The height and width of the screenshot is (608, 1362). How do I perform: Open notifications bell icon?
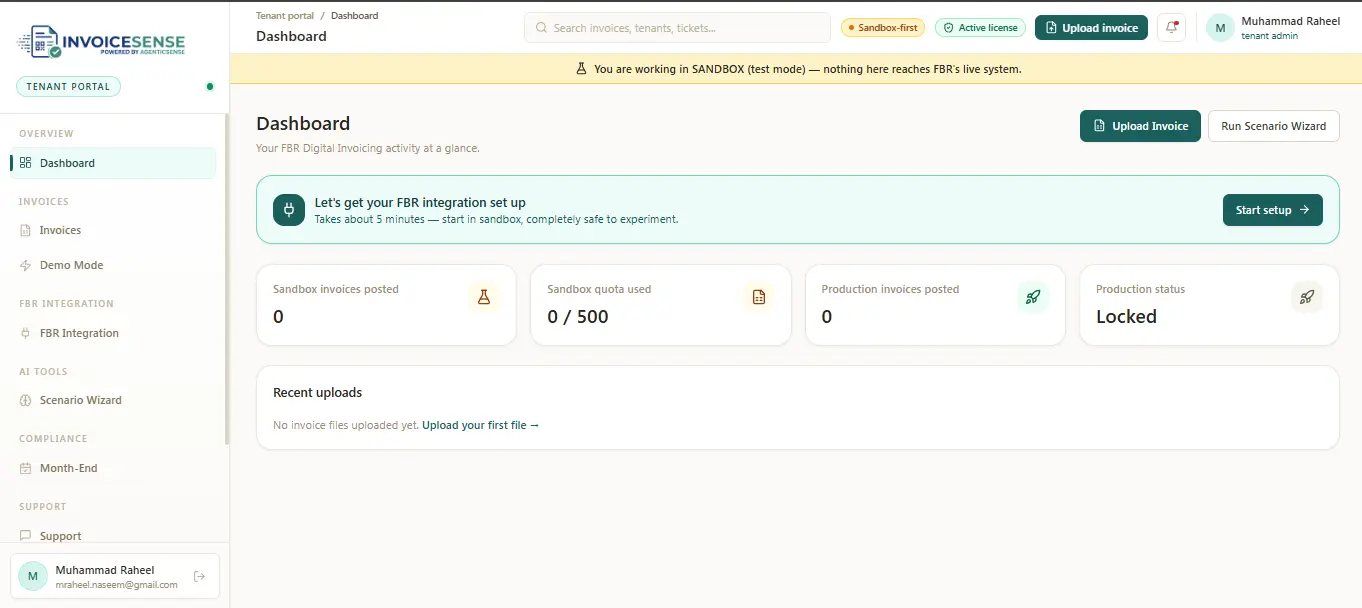click(1171, 28)
